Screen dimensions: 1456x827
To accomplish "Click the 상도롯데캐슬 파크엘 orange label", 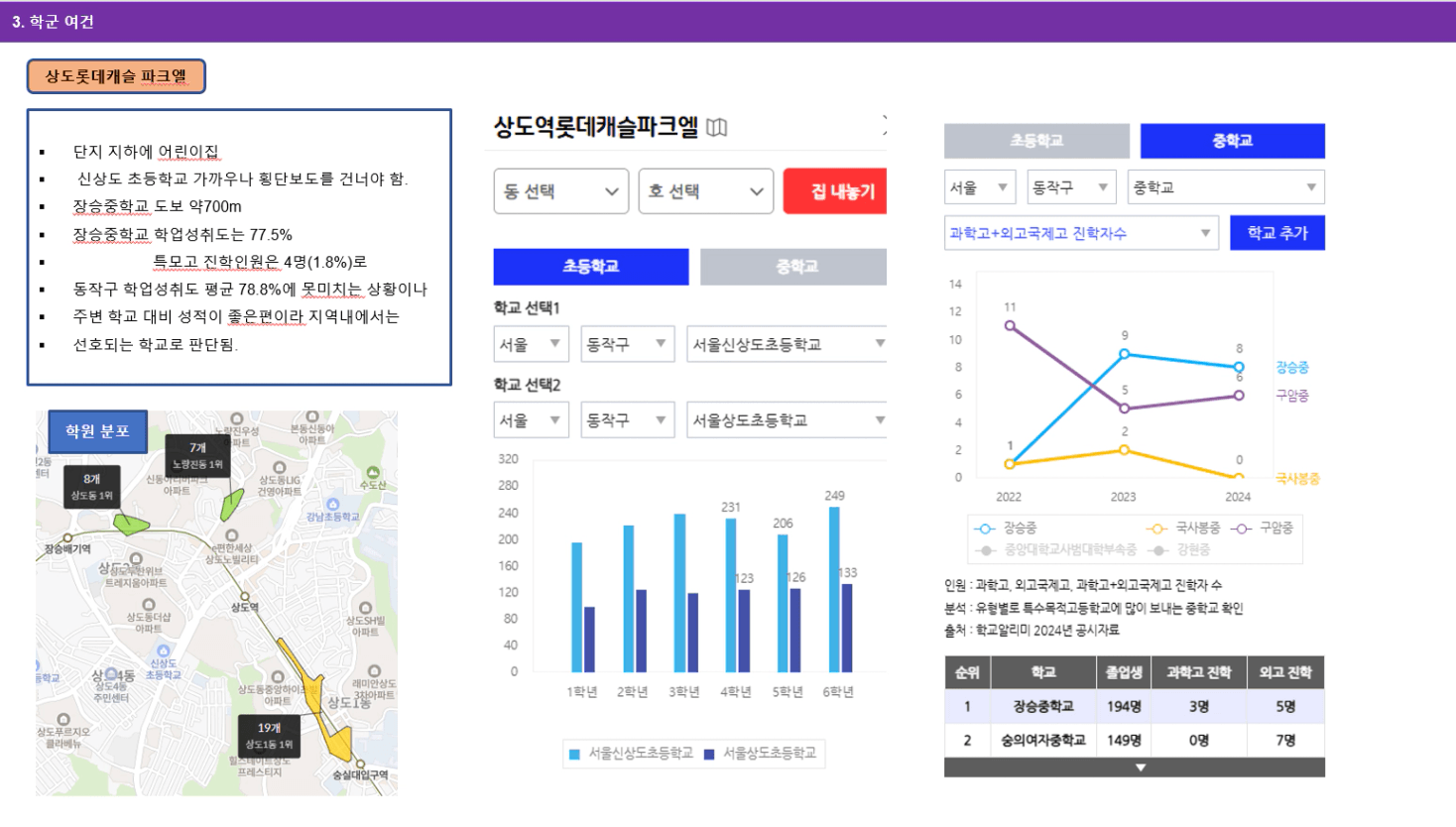I will [116, 76].
